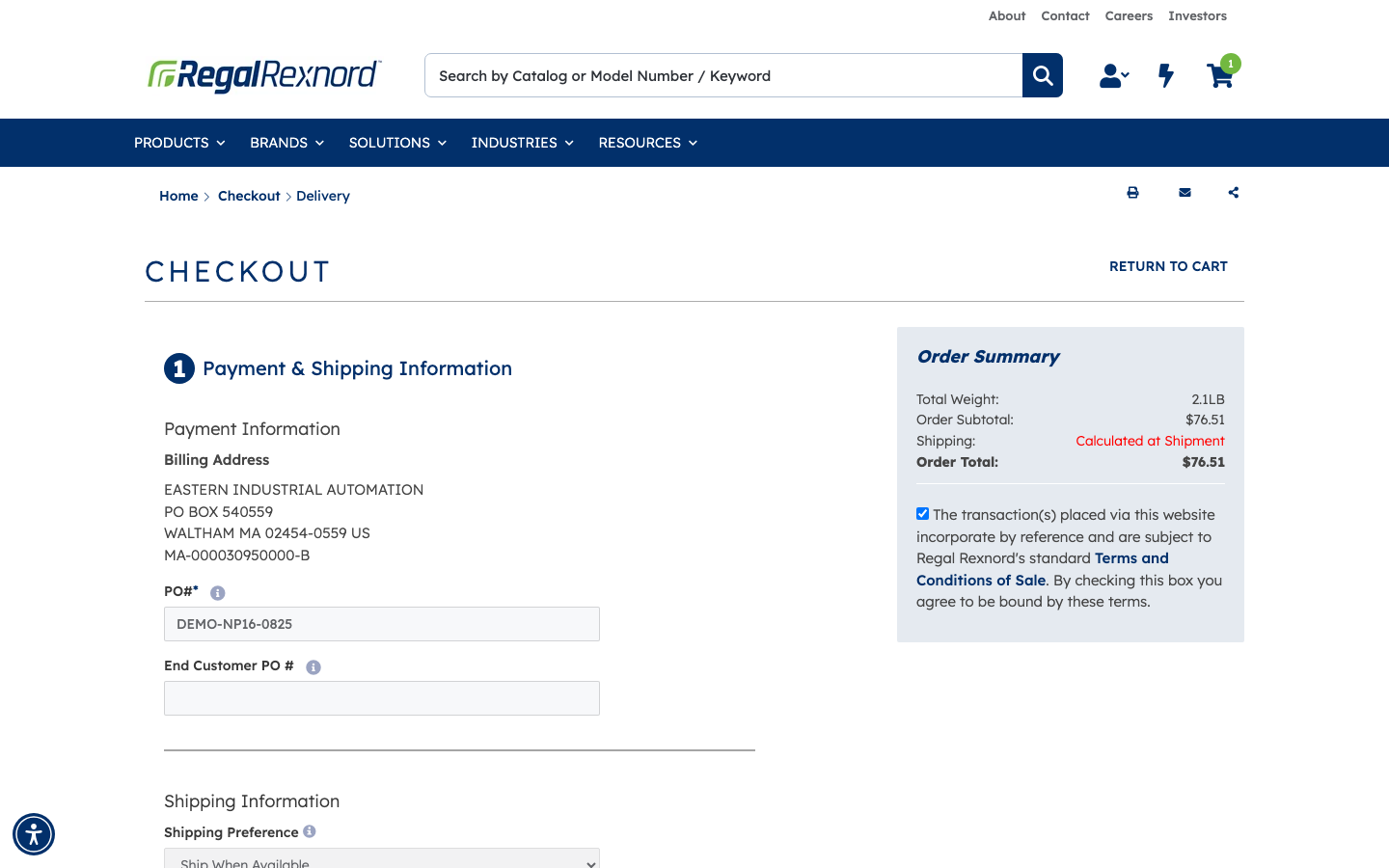Click the Order Subtotal label

[x=965, y=420]
